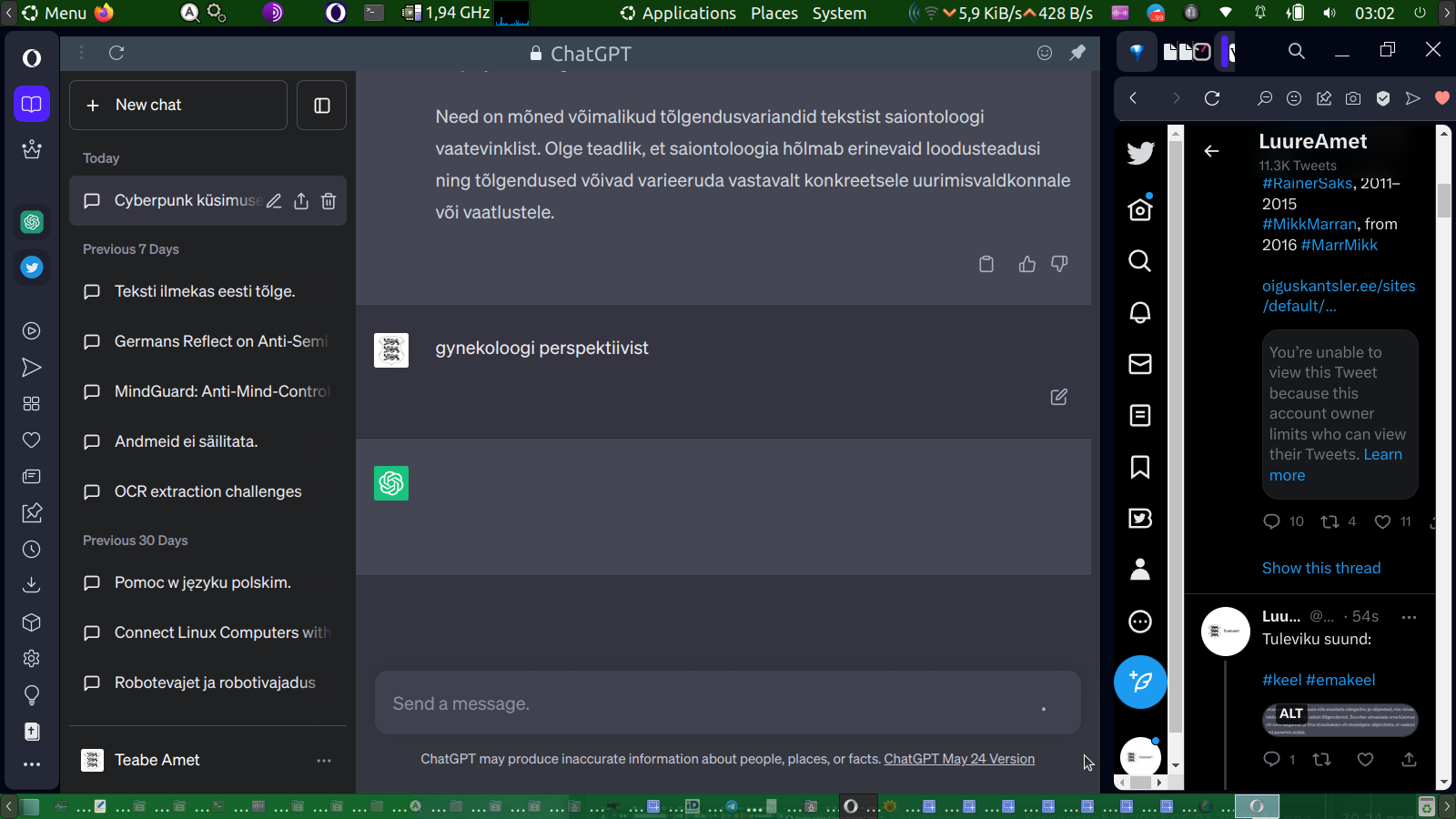Click the Twitter Explore search icon in navigation
Screen dimensions: 1456x819
[1140, 261]
